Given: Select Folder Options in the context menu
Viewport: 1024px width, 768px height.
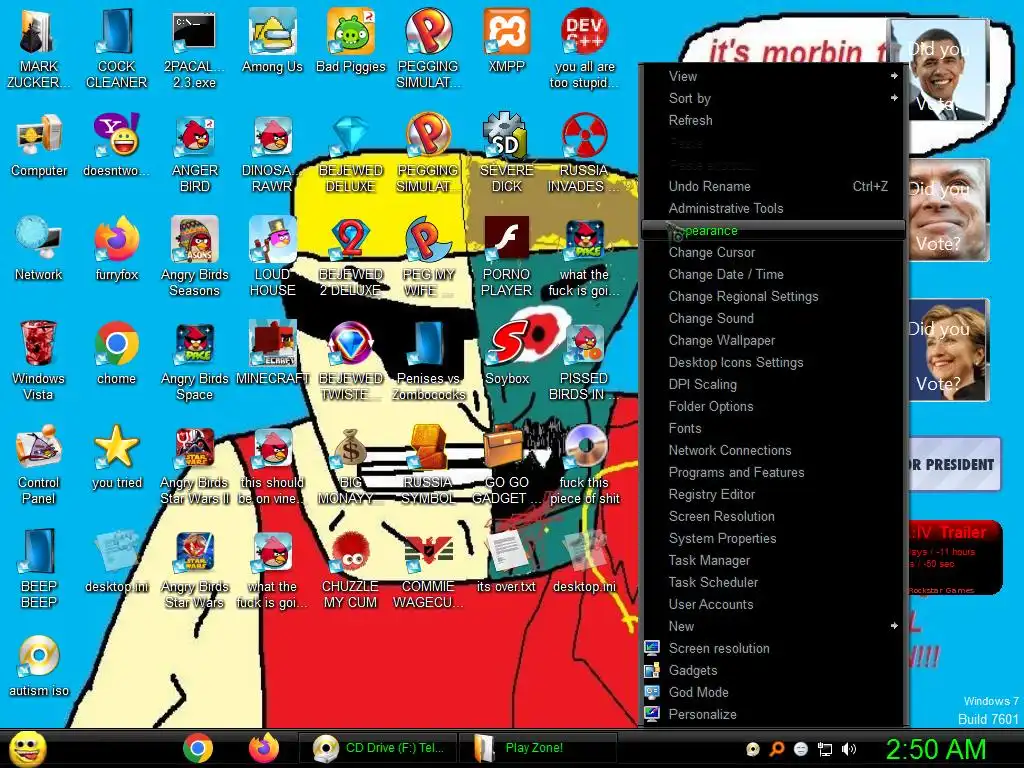Looking at the screenshot, I should pos(774,406).
